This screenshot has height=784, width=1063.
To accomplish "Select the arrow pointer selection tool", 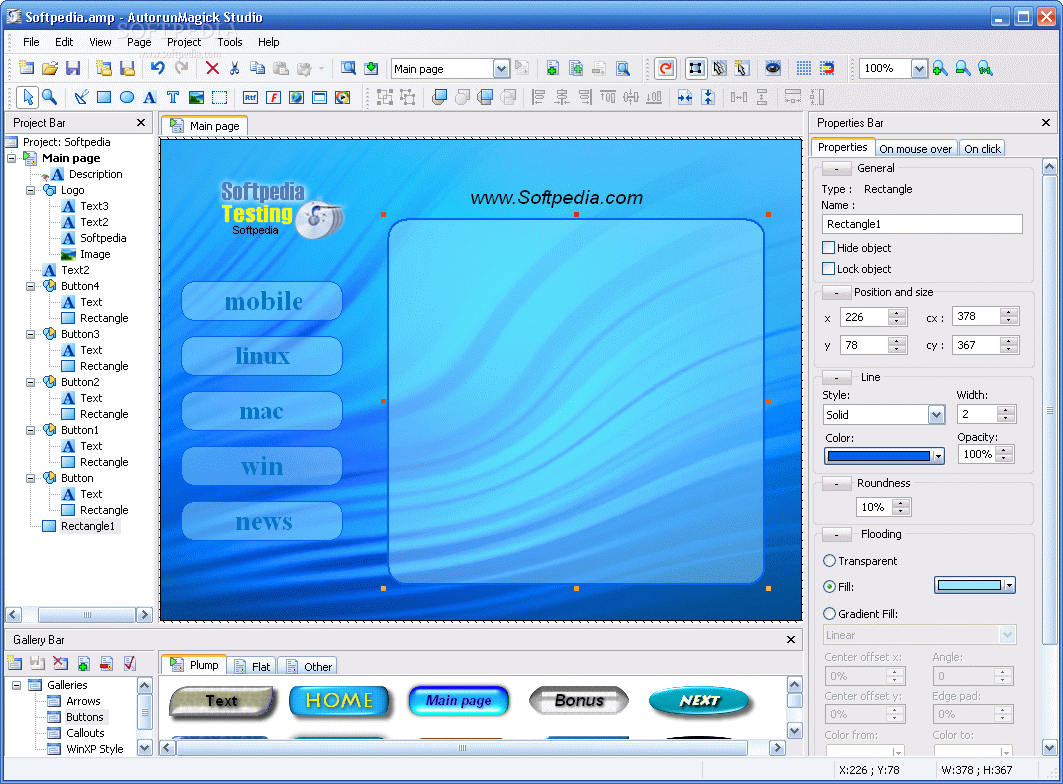I will pyautogui.click(x=28, y=97).
